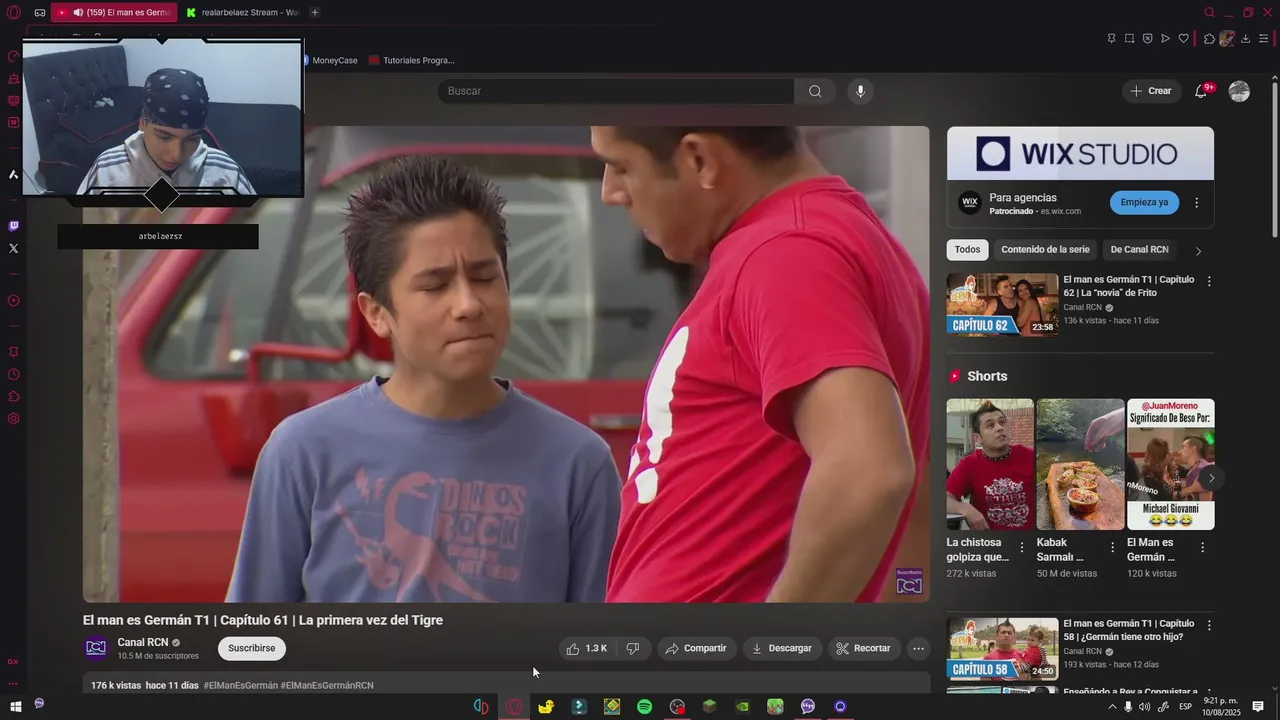1280x720 pixels.
Task: Start voice search with microphone icon
Action: (860, 91)
